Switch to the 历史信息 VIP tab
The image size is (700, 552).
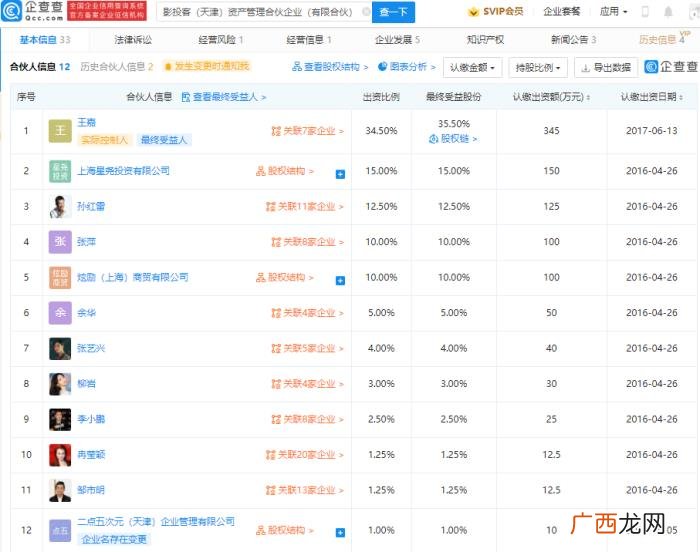(x=663, y=39)
